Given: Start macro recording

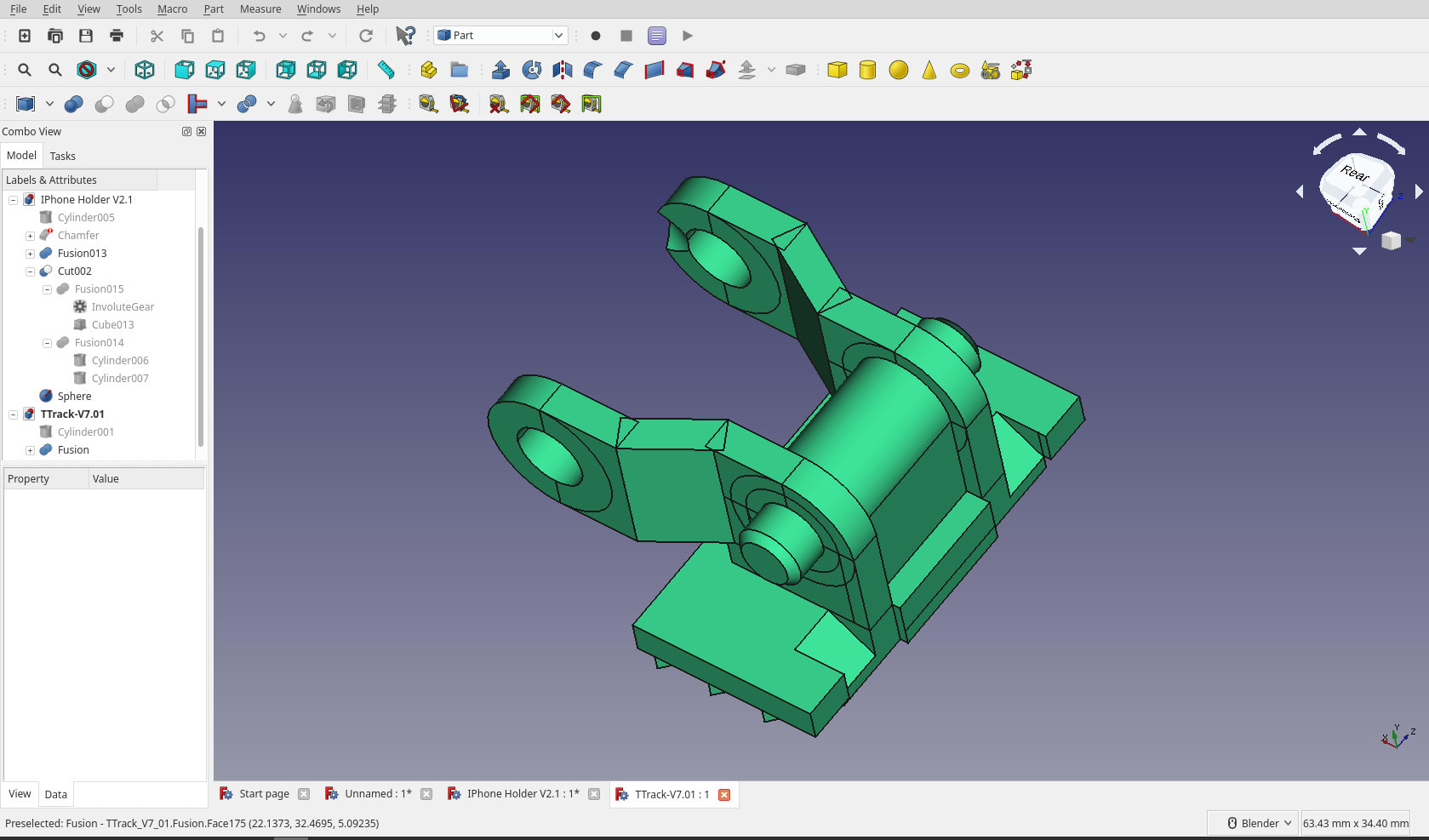Looking at the screenshot, I should point(595,36).
